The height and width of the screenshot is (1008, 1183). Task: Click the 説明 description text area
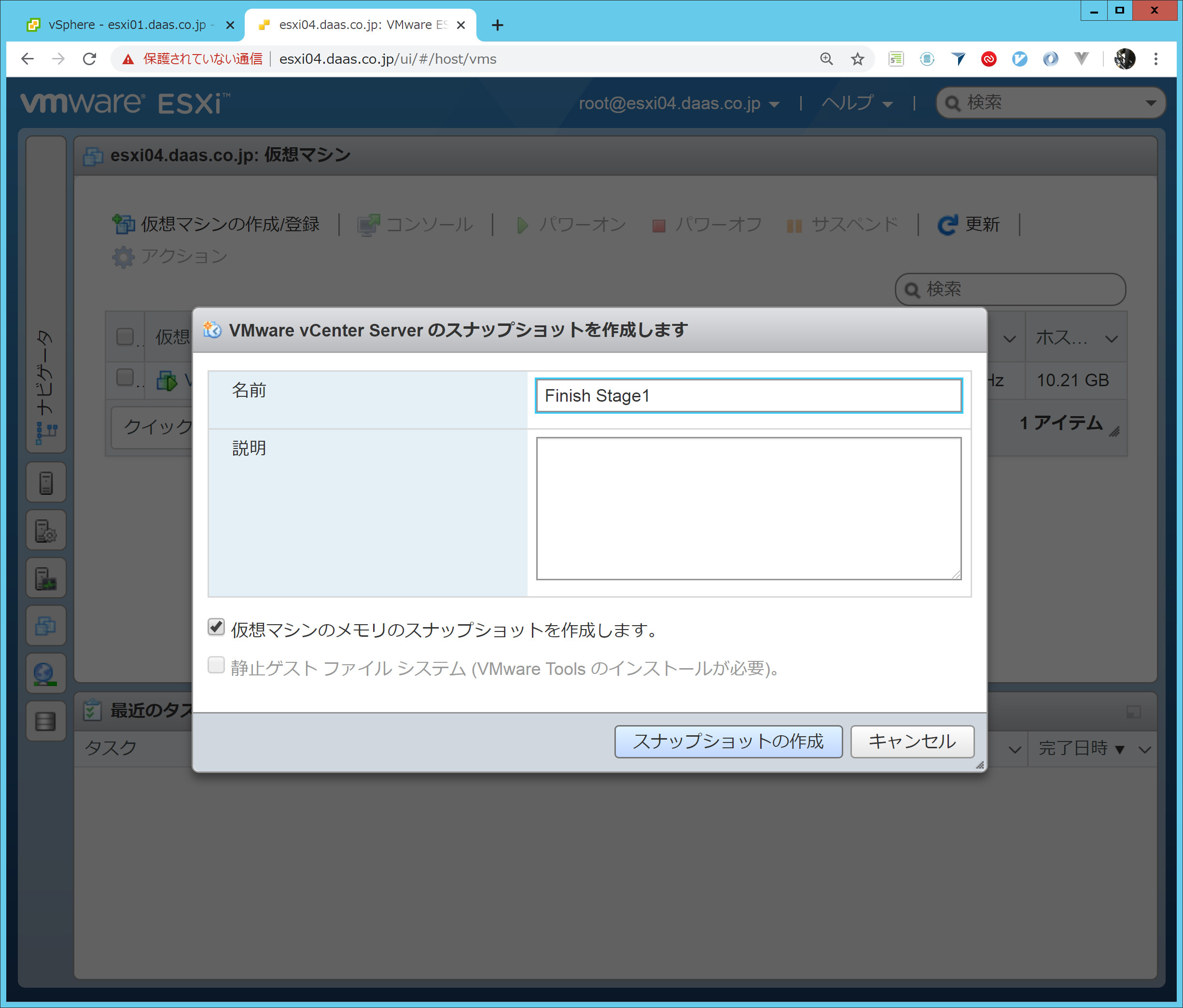[x=749, y=508]
